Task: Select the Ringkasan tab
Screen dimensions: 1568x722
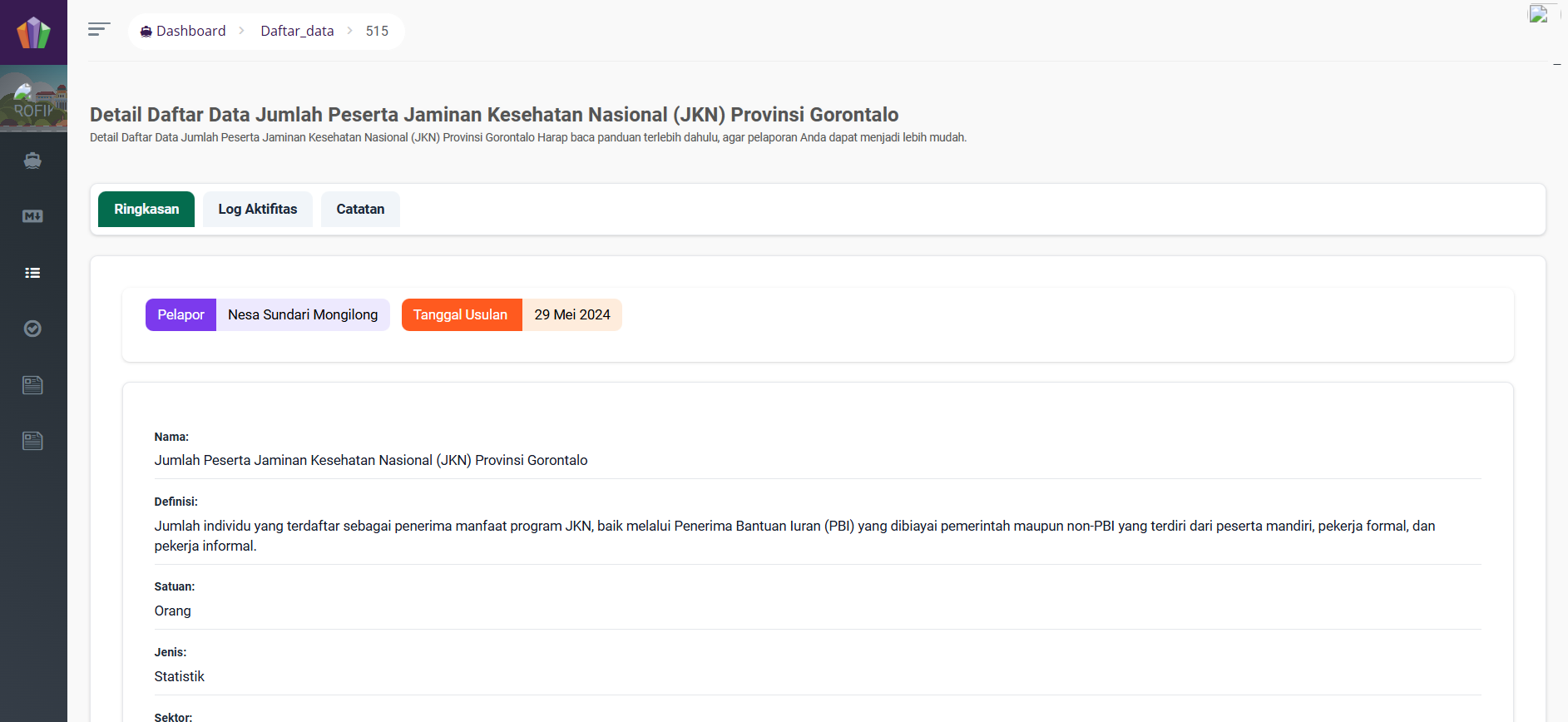Action: pos(146,210)
